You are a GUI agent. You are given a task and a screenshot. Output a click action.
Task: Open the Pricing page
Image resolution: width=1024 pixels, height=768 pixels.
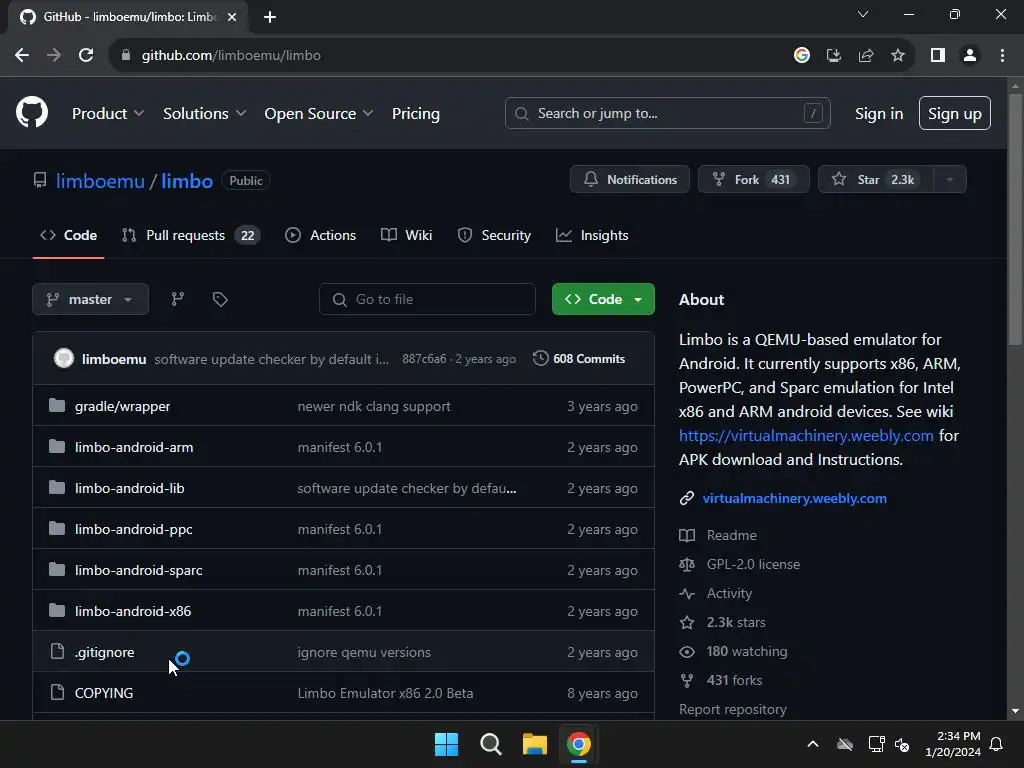(416, 114)
